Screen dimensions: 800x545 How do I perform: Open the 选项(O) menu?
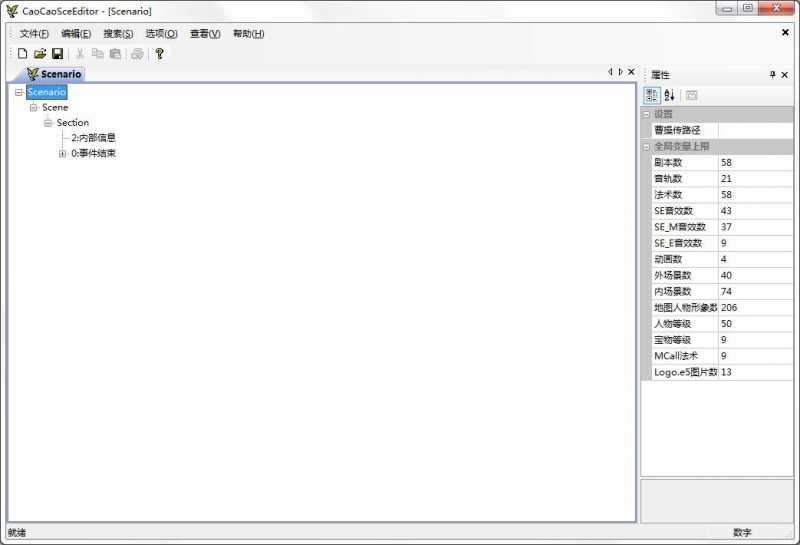(x=161, y=33)
